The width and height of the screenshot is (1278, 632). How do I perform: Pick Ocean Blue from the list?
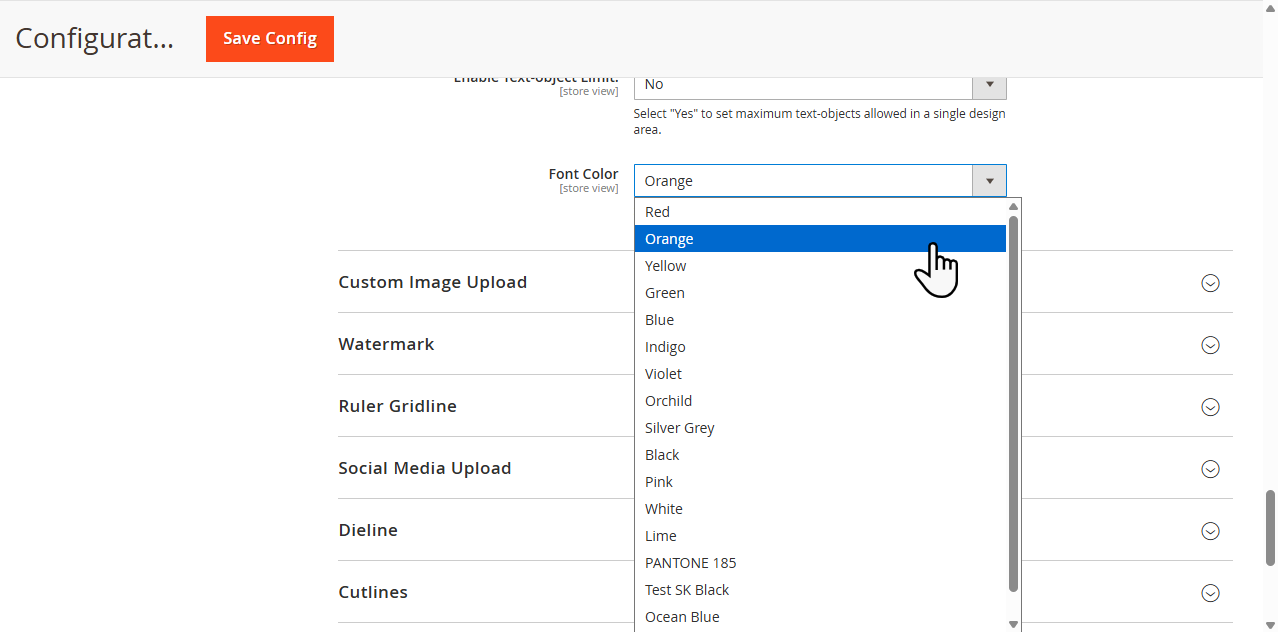[x=682, y=617]
